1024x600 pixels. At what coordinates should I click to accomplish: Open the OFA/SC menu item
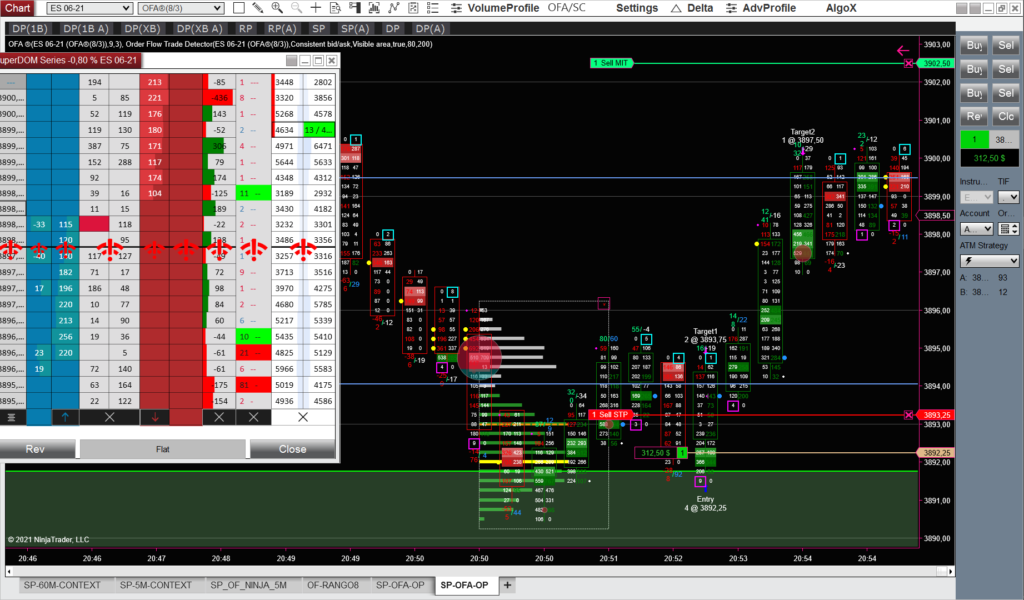tap(566, 8)
